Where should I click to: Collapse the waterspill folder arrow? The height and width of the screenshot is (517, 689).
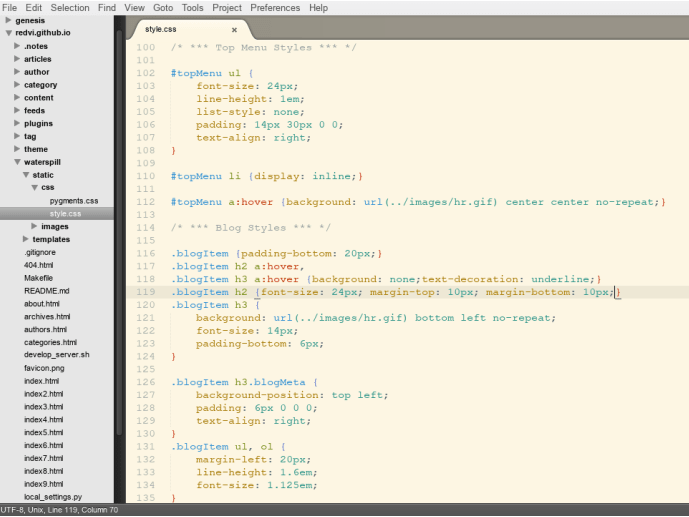tap(17, 162)
